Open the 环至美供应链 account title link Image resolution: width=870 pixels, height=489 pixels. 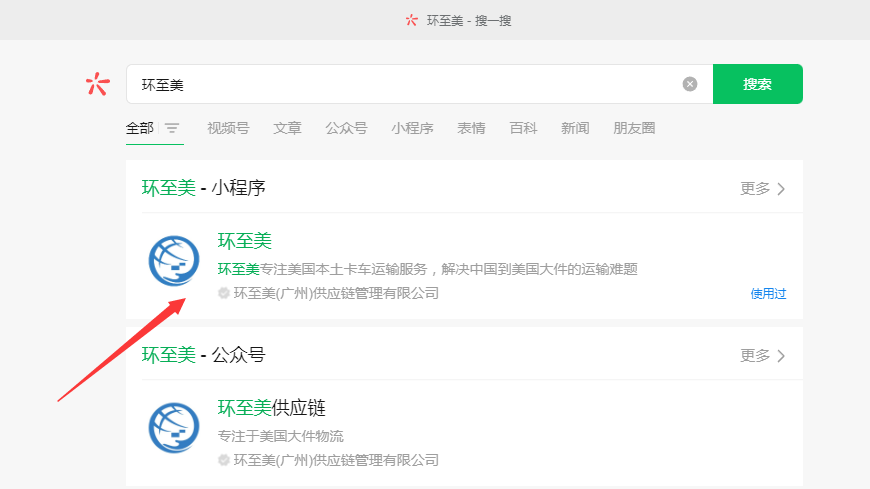pos(272,408)
